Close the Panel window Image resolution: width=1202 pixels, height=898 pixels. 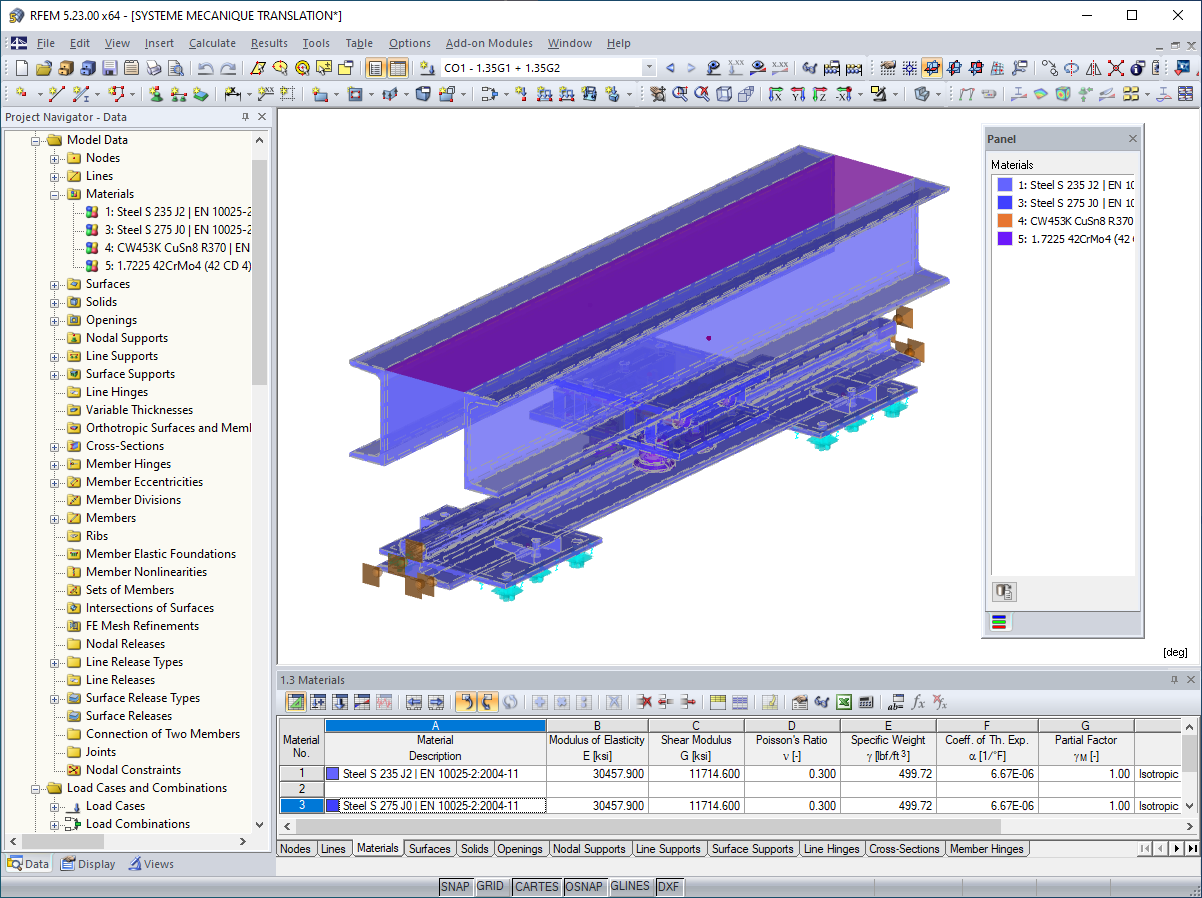[1132, 139]
